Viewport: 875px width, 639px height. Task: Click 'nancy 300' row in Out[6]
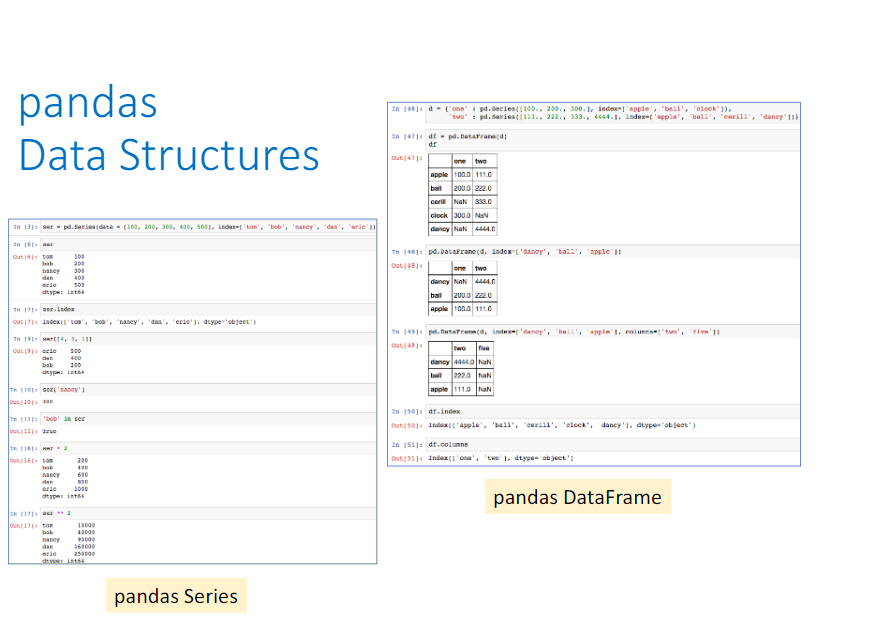point(63,271)
